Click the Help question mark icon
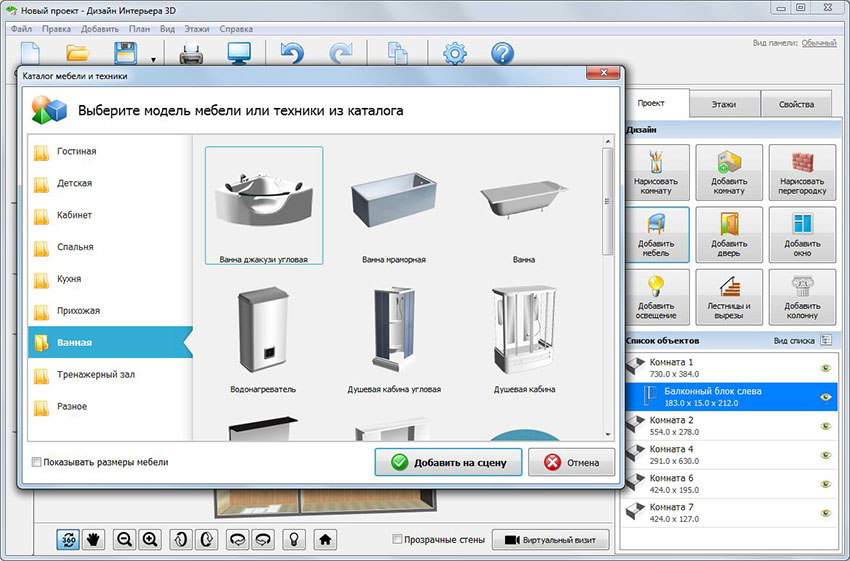The height and width of the screenshot is (561, 850). pyautogui.click(x=502, y=53)
